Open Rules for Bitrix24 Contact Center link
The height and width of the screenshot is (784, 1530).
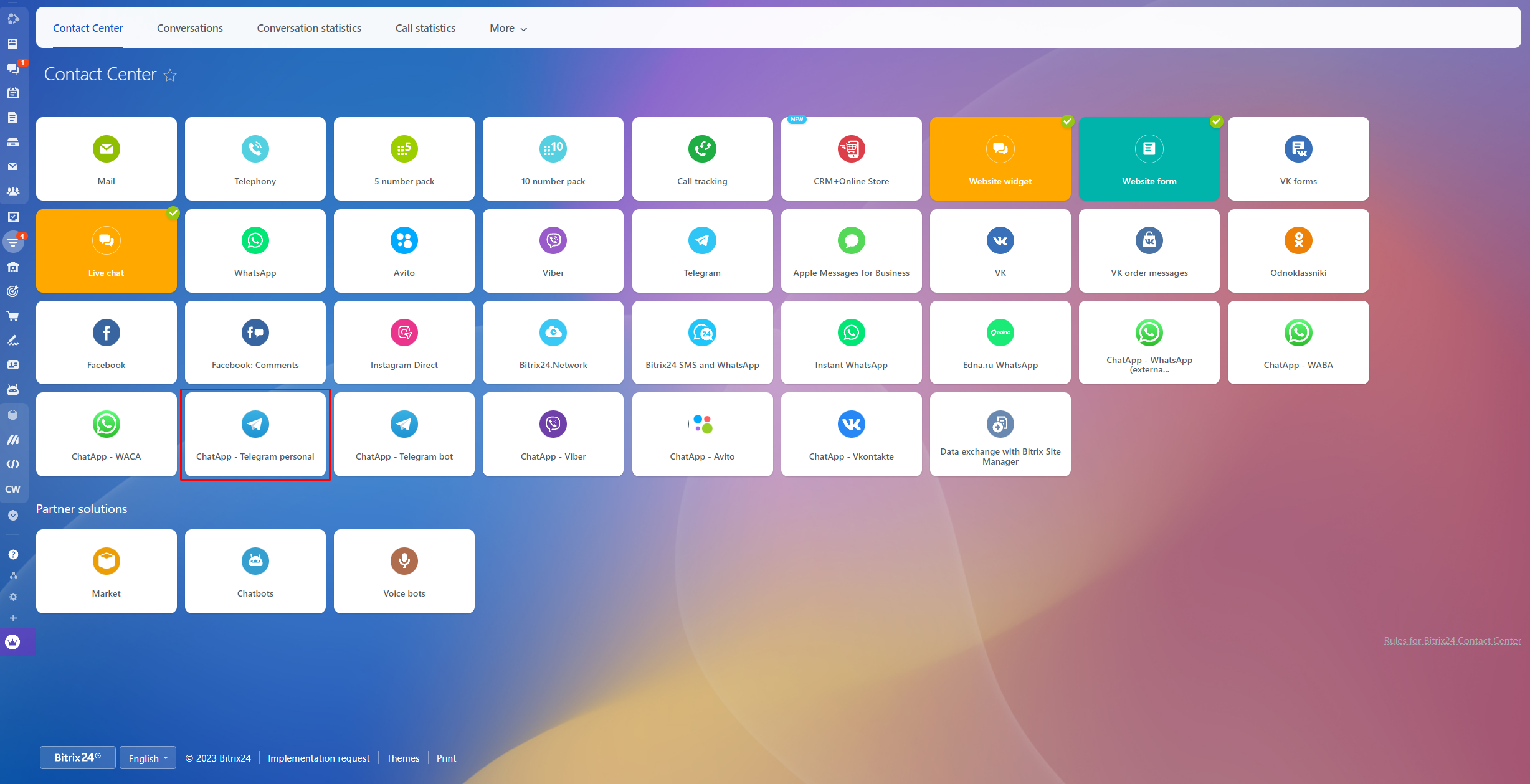pos(1452,640)
